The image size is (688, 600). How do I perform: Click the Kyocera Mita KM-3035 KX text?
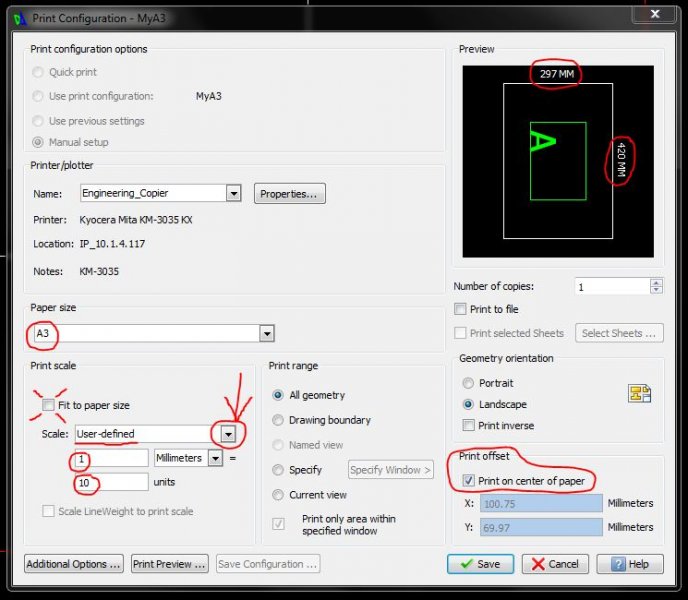pyautogui.click(x=136, y=220)
